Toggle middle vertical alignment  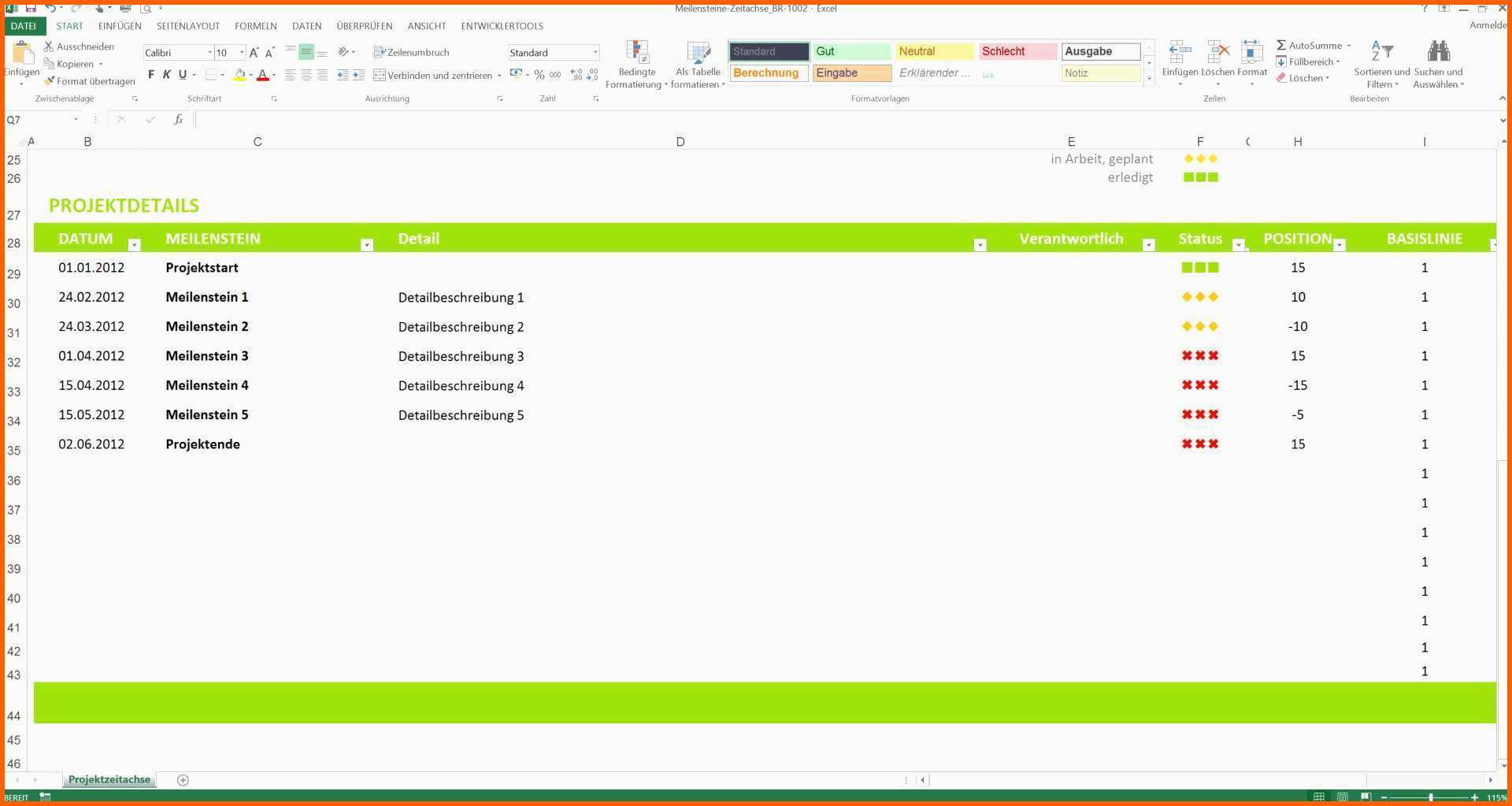pos(306,52)
